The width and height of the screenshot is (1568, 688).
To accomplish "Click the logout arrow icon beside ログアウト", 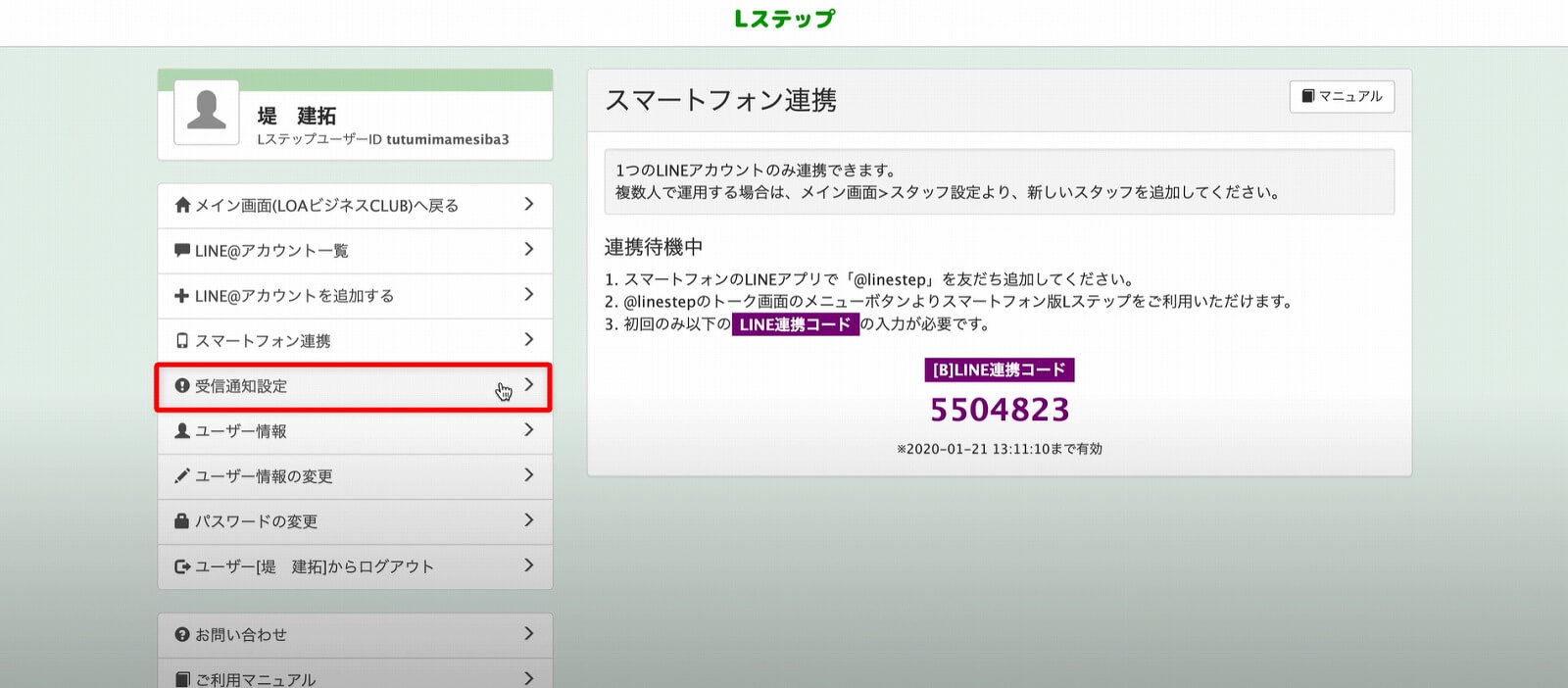I will [182, 566].
